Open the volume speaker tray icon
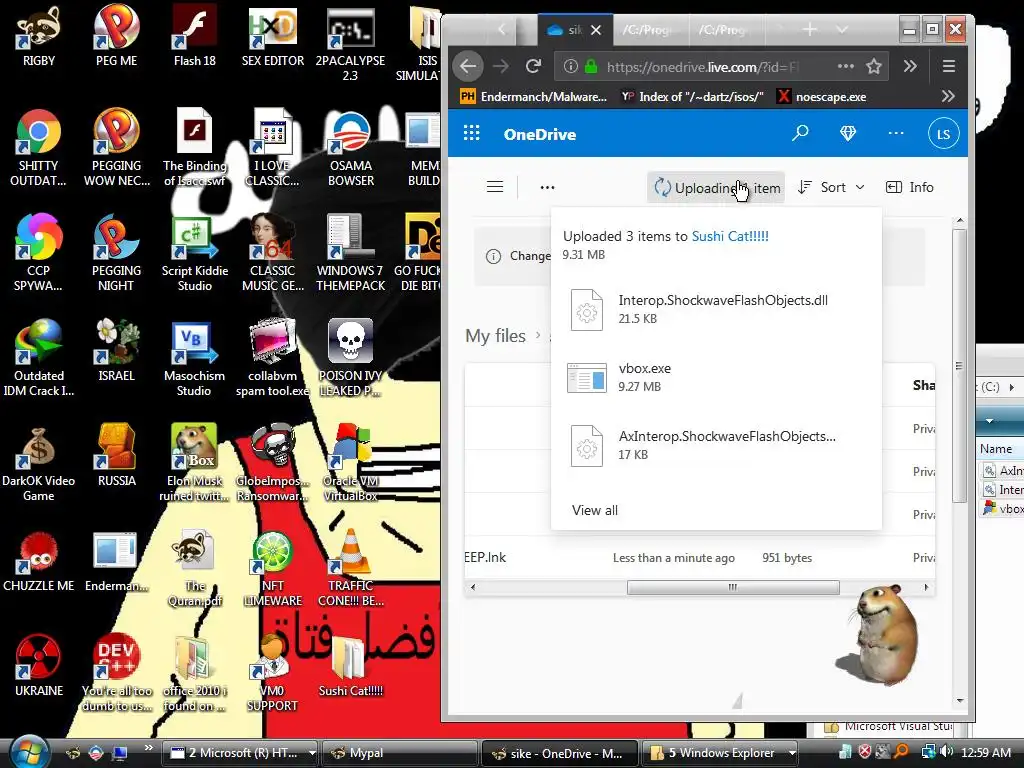Viewport: 1024px width, 768px height. coord(947,752)
